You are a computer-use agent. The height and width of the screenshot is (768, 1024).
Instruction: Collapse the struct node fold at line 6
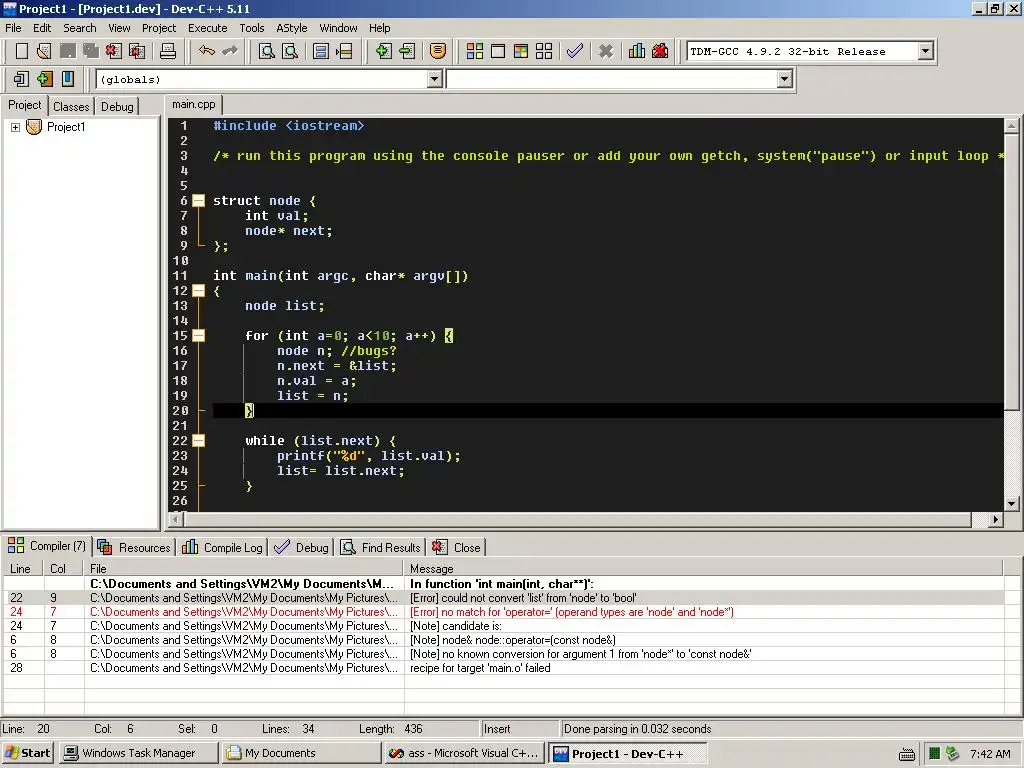[x=199, y=200]
